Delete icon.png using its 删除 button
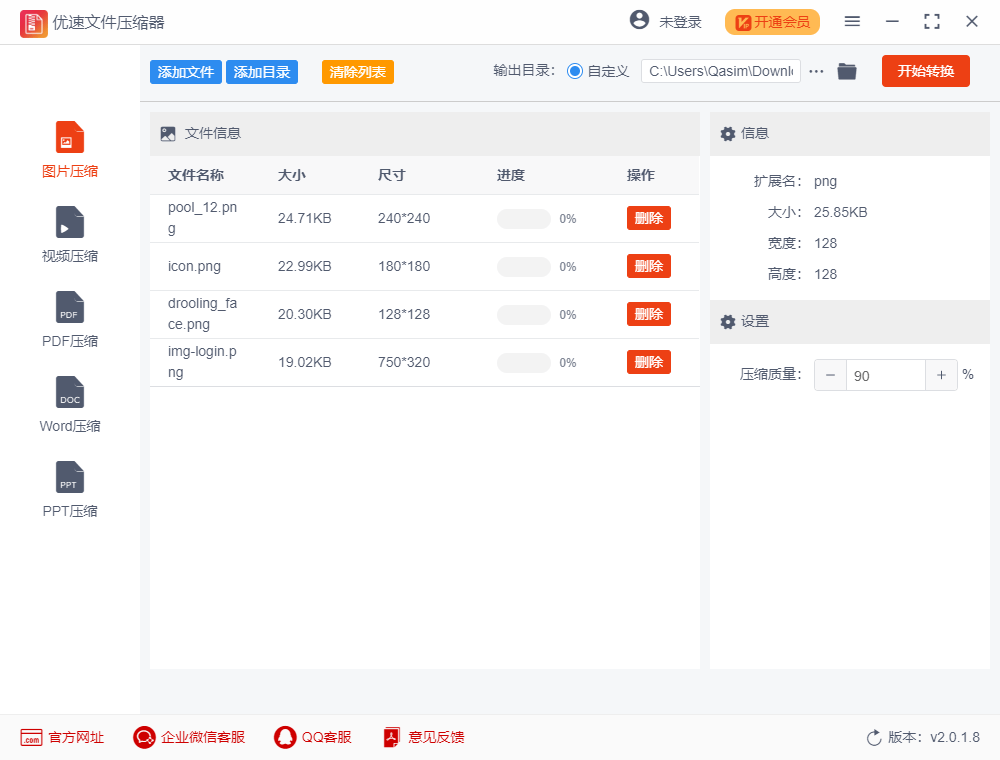 pos(649,266)
